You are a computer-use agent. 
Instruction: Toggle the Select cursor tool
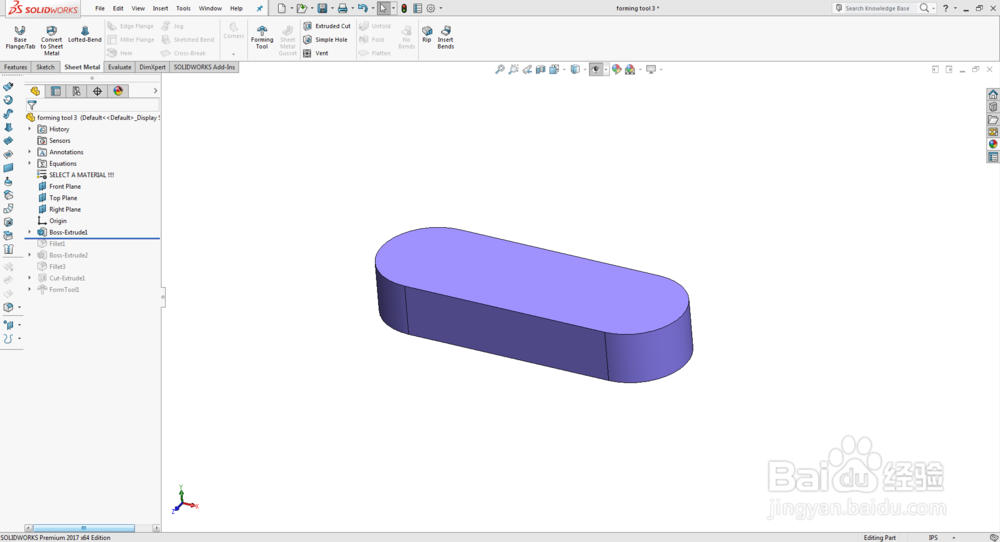pos(383,8)
